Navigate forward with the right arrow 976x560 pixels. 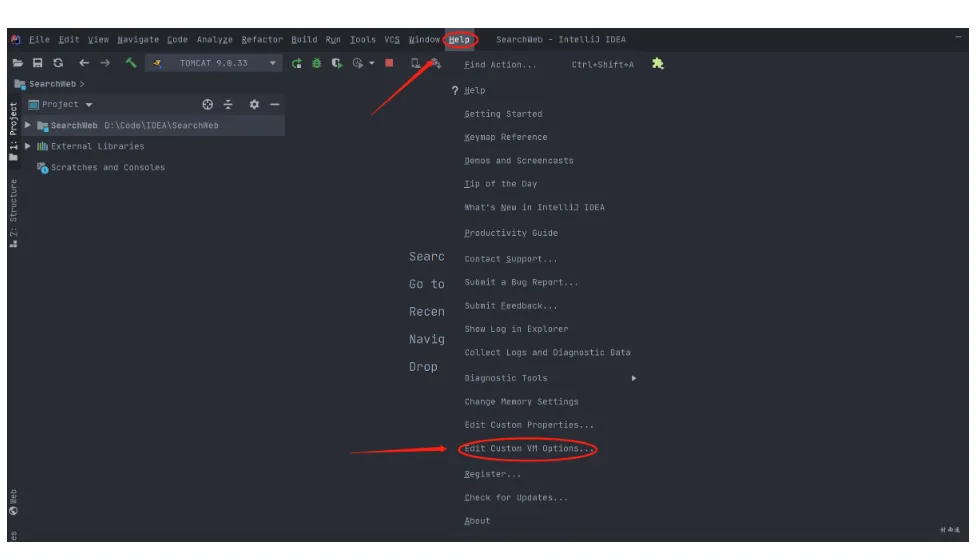105,63
